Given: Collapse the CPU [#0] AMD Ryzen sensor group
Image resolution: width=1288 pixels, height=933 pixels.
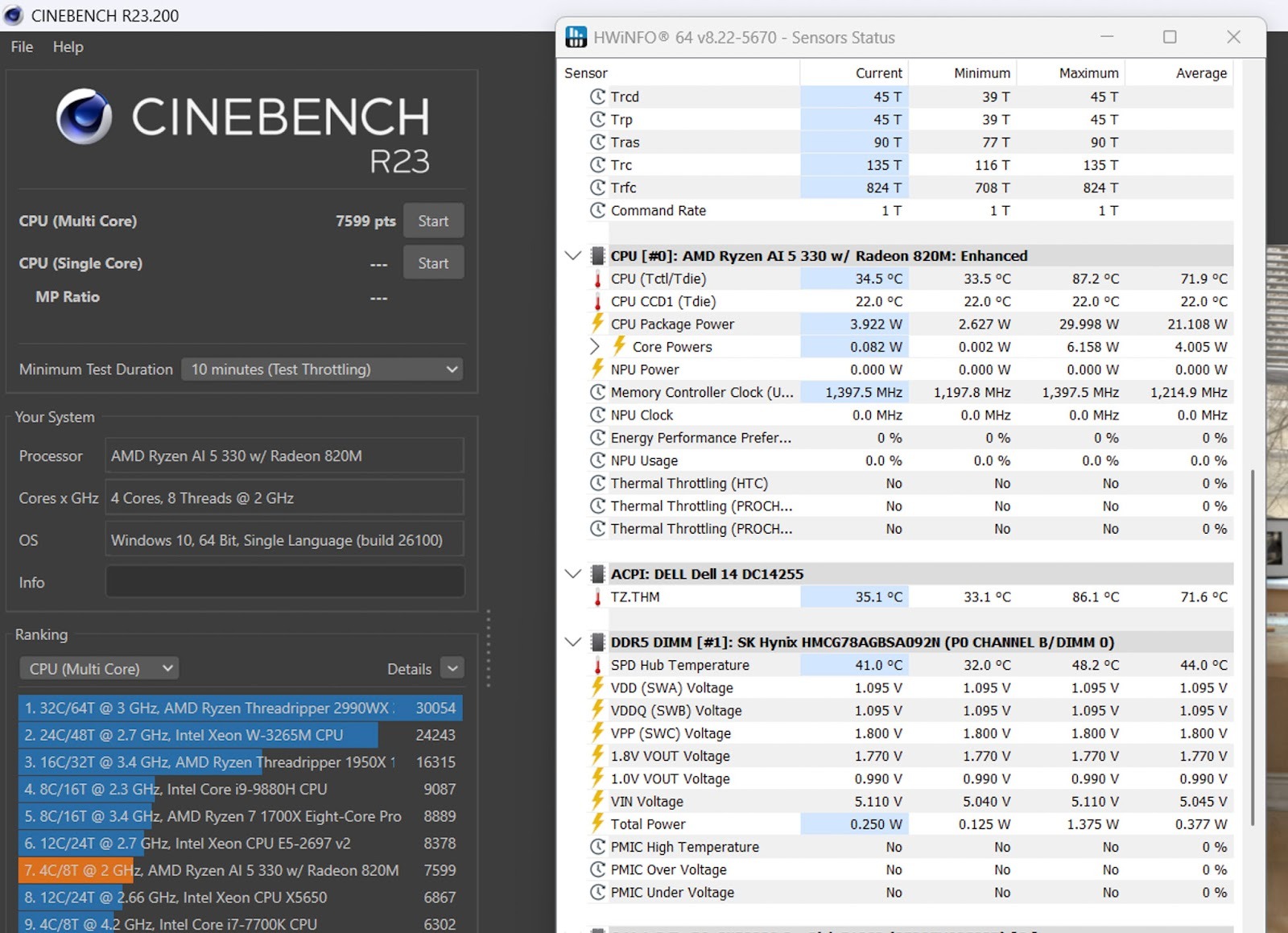Looking at the screenshot, I should (x=573, y=256).
